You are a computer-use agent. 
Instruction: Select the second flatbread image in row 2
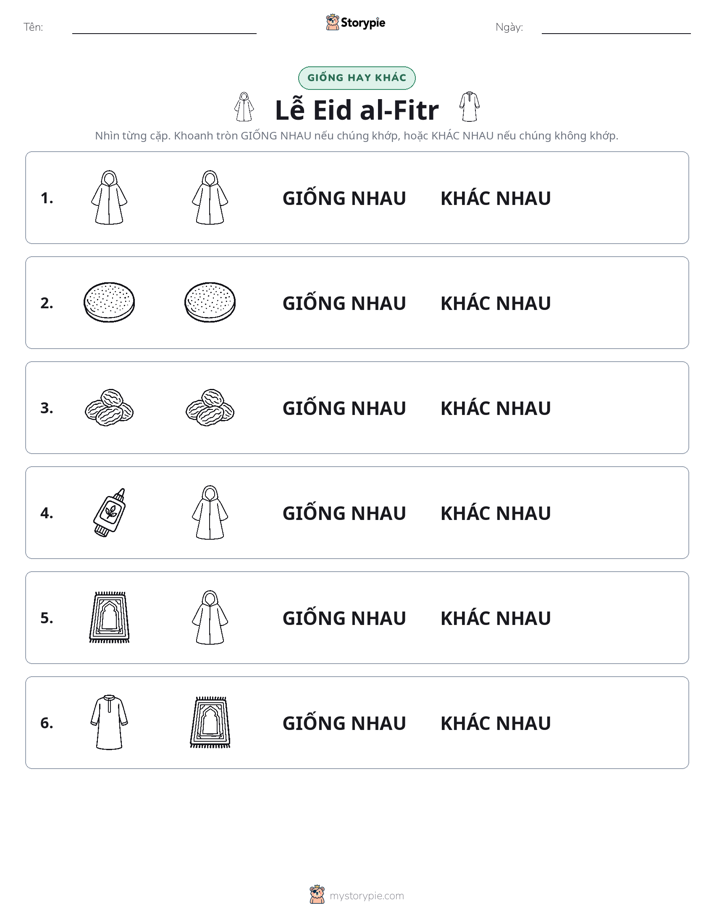click(210, 303)
